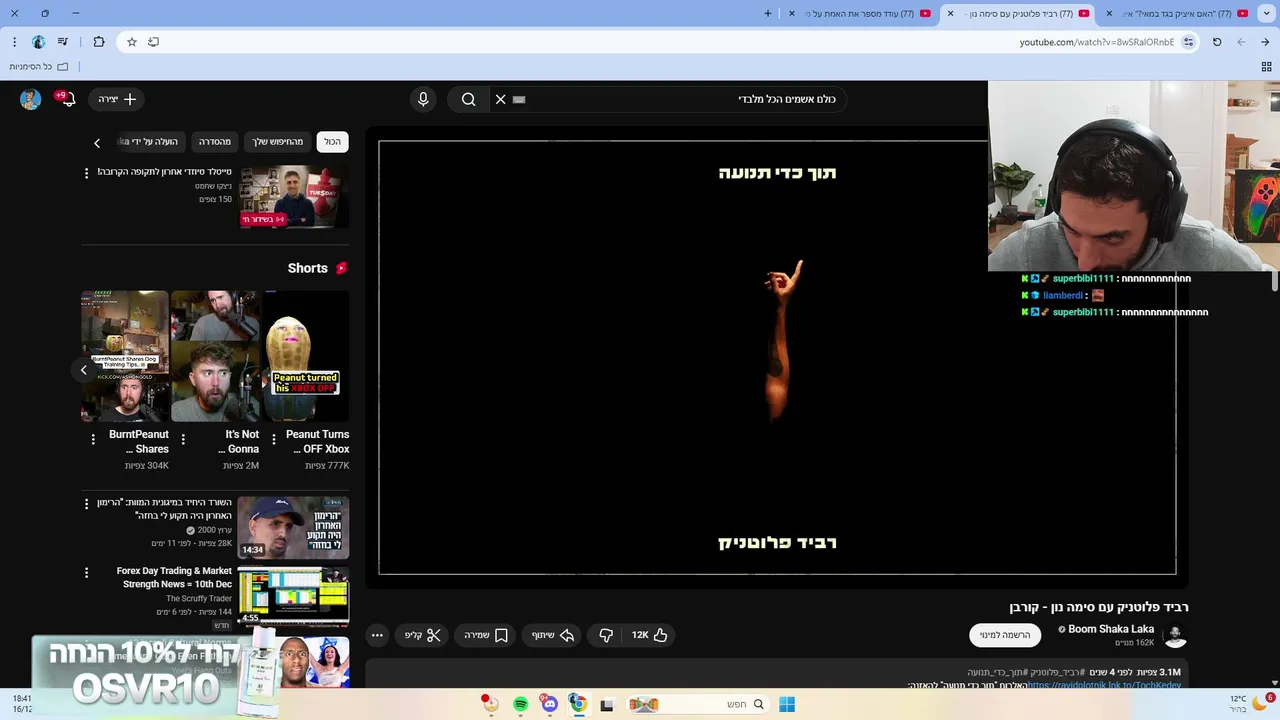Open Discord from the taskbar
Image resolution: width=1280 pixels, height=720 pixels.
point(549,704)
